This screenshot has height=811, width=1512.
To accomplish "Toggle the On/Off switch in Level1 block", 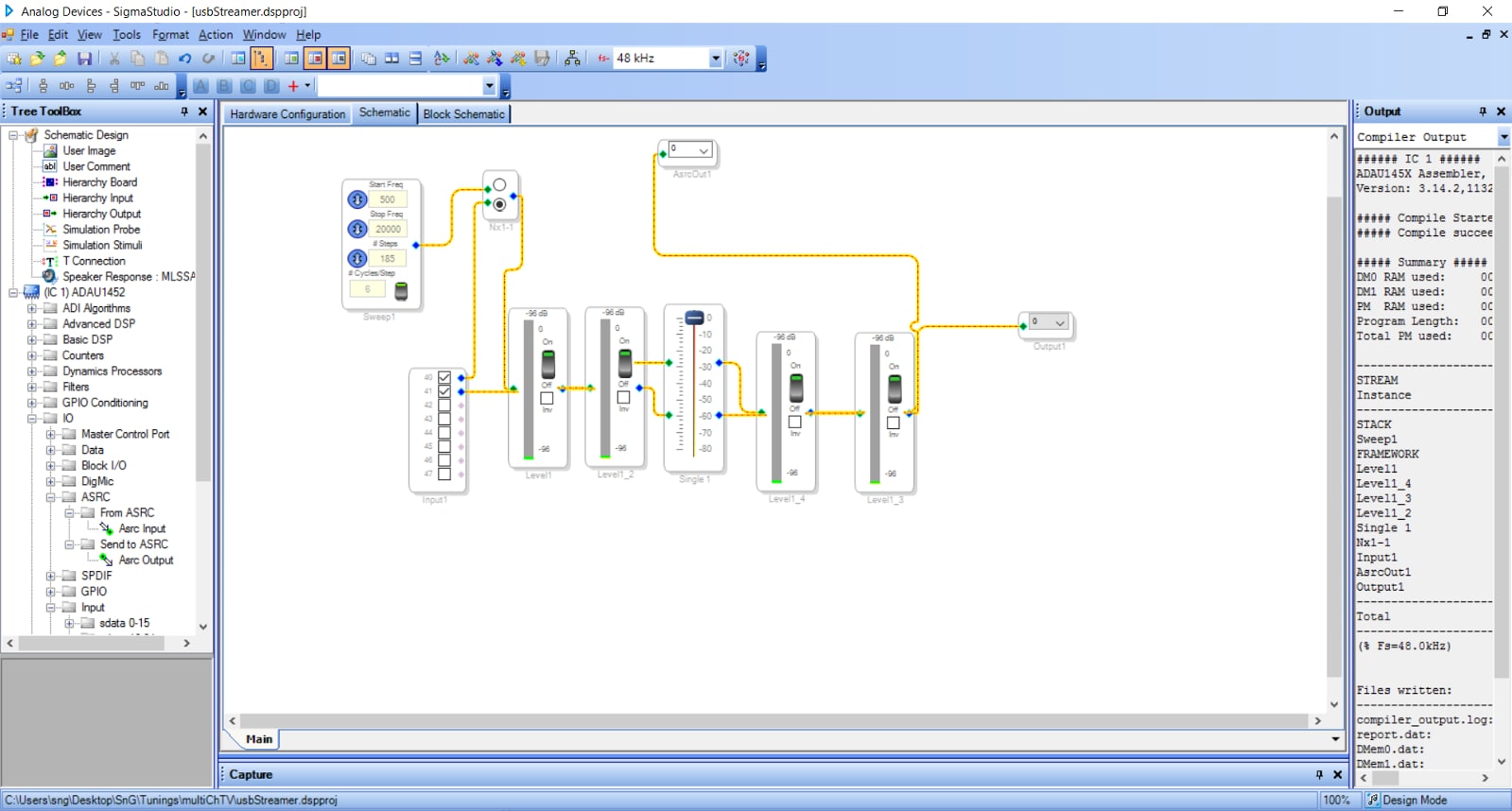I will (x=547, y=364).
